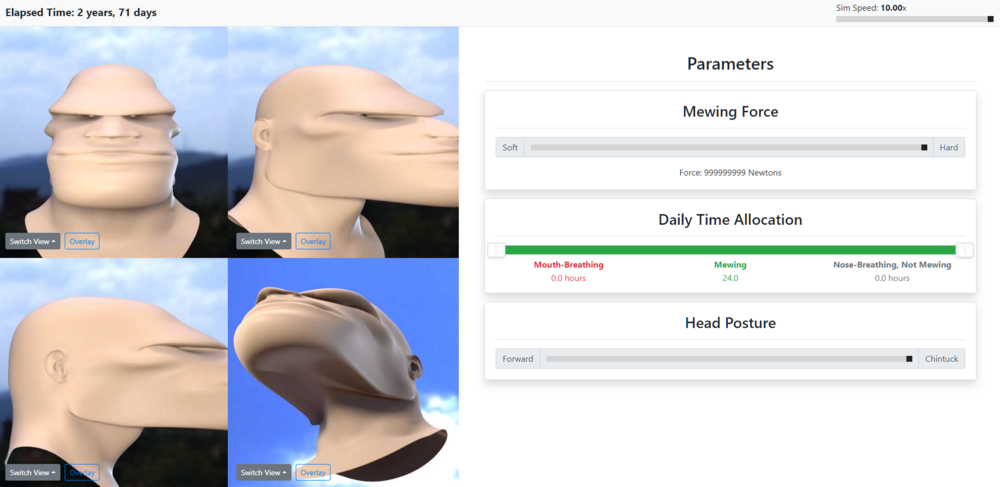Click the Forward label of Head Posture

pos(518,359)
